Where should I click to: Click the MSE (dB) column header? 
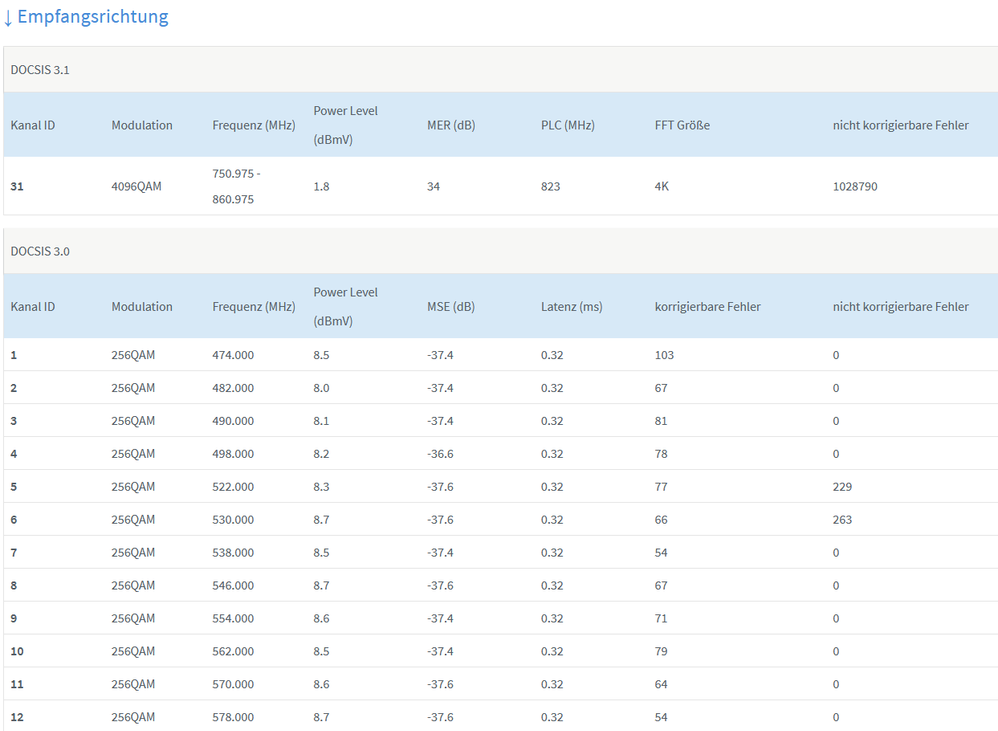click(450, 307)
